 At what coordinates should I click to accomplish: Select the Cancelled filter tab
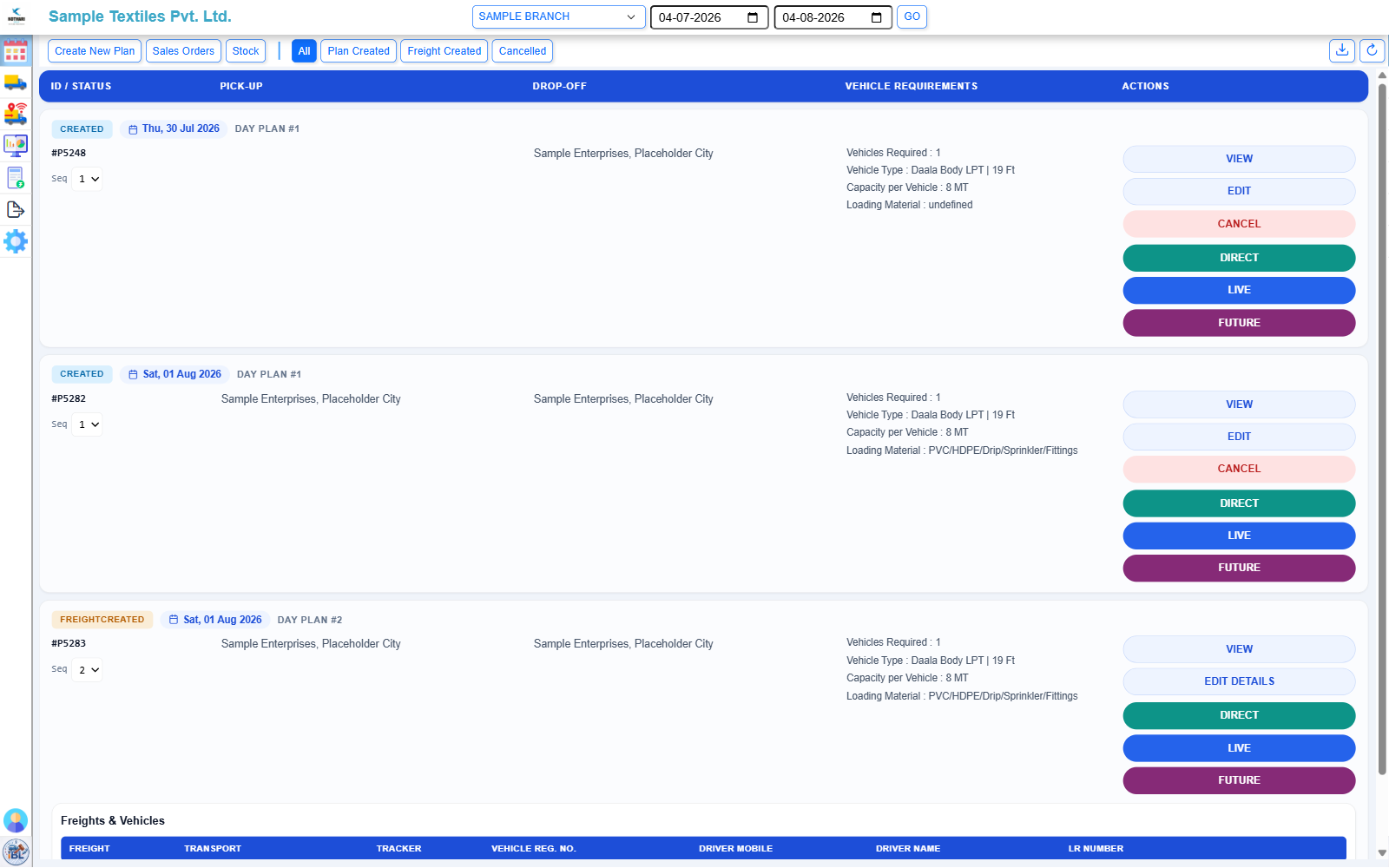click(x=523, y=51)
